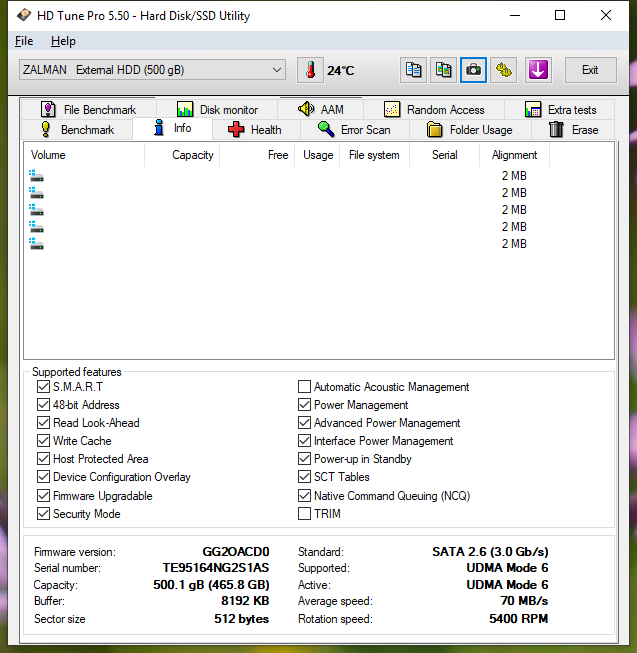Switch to the Extra tests tab
This screenshot has width=637, height=653.
[x=560, y=110]
